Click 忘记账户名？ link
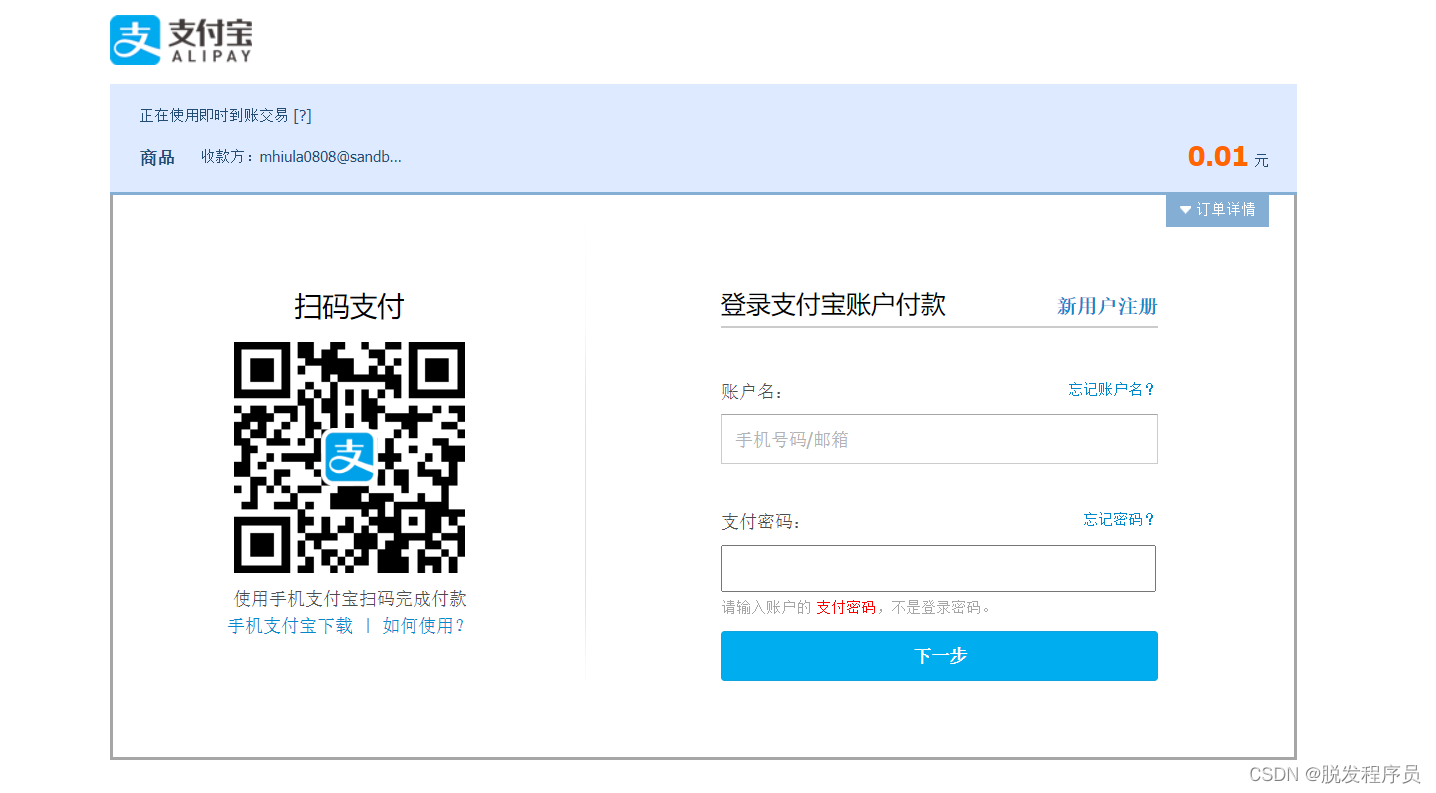The image size is (1436, 793). [1111, 389]
